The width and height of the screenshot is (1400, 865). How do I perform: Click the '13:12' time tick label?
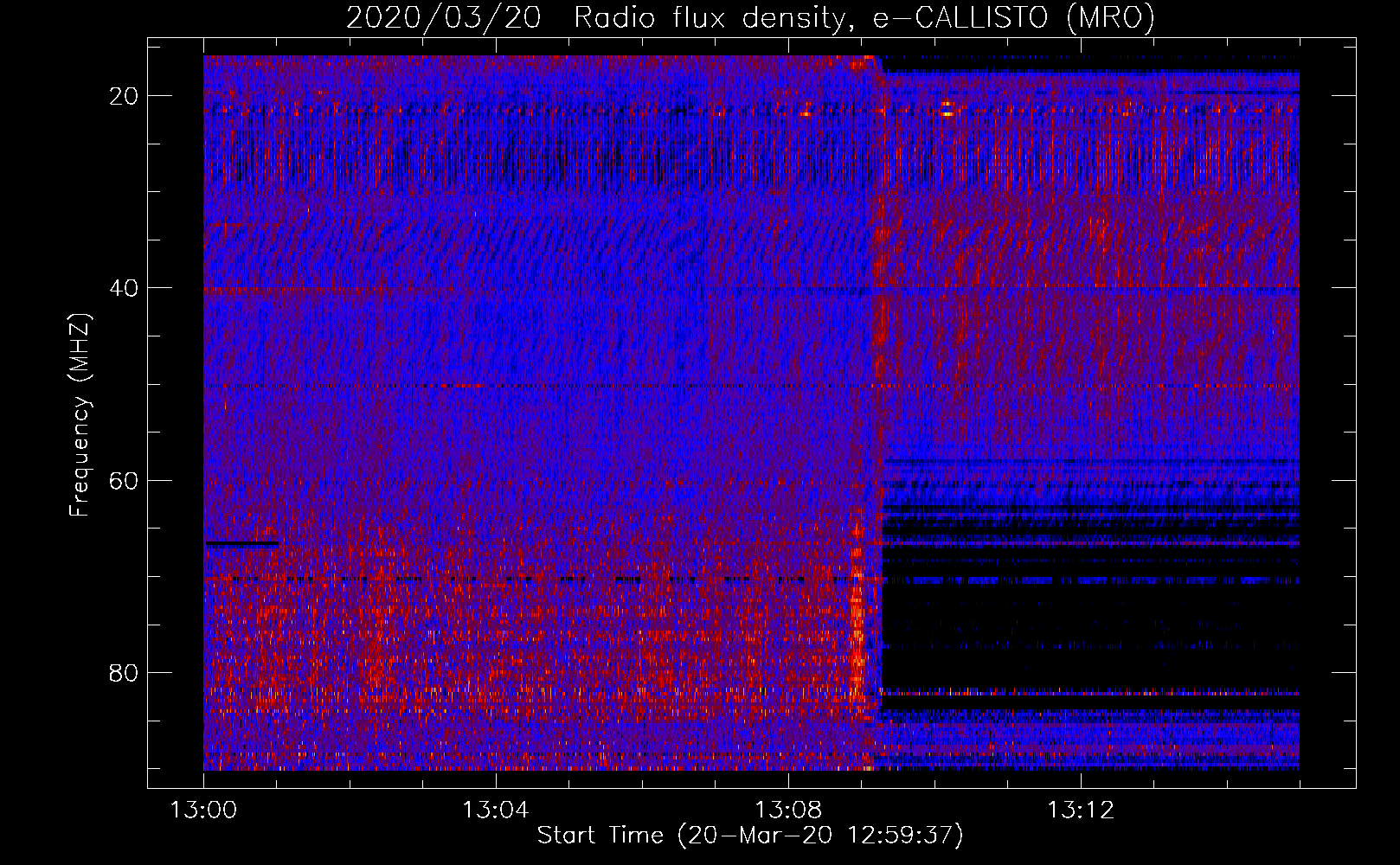coord(1081,811)
